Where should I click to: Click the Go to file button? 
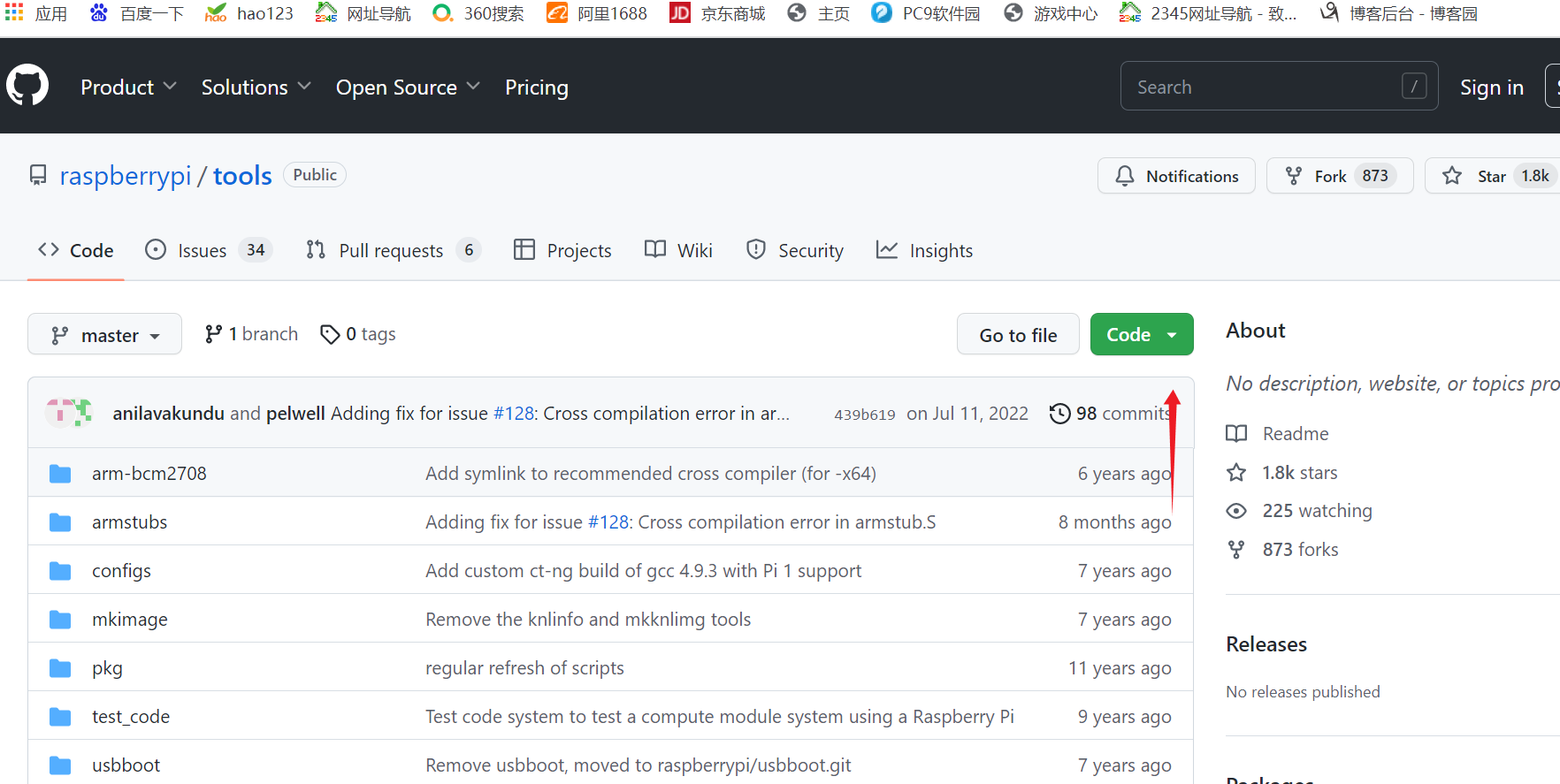tap(1018, 334)
